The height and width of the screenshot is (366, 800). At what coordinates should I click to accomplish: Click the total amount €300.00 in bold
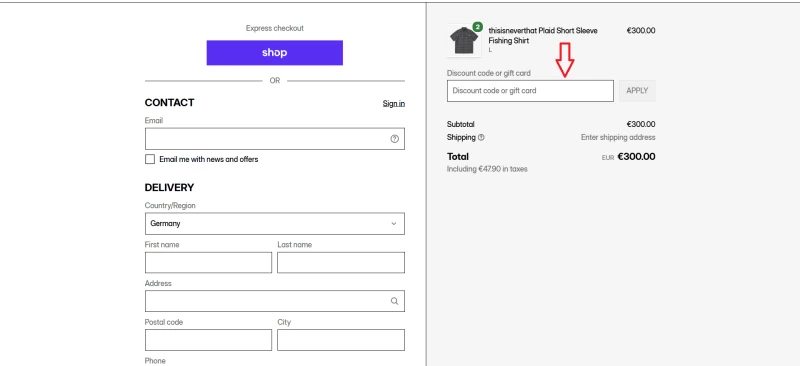coord(636,157)
